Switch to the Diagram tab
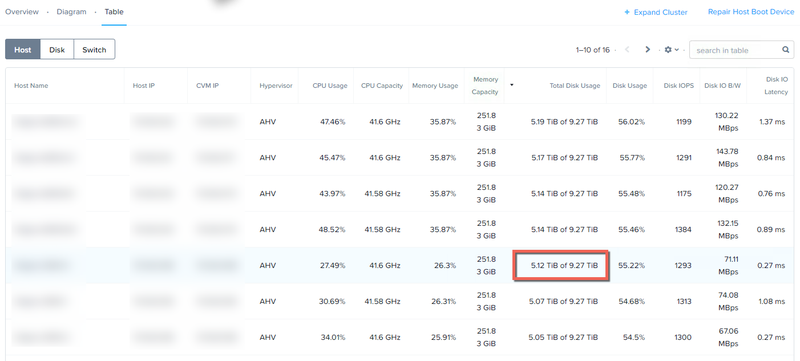800x361 pixels. tap(71, 12)
